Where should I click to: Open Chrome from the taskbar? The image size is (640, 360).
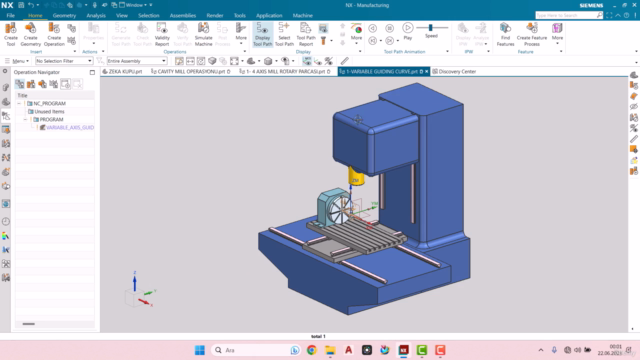click(x=312, y=350)
